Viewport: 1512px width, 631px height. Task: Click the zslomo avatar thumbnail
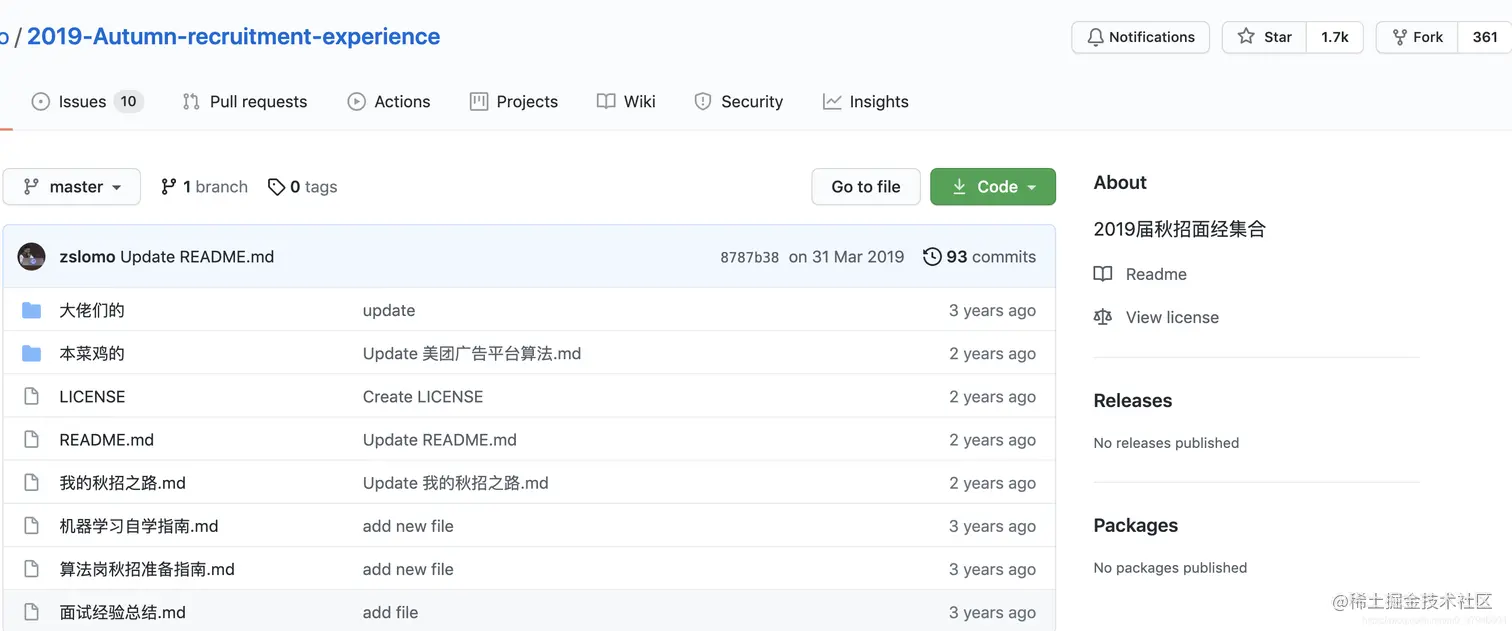[32, 257]
